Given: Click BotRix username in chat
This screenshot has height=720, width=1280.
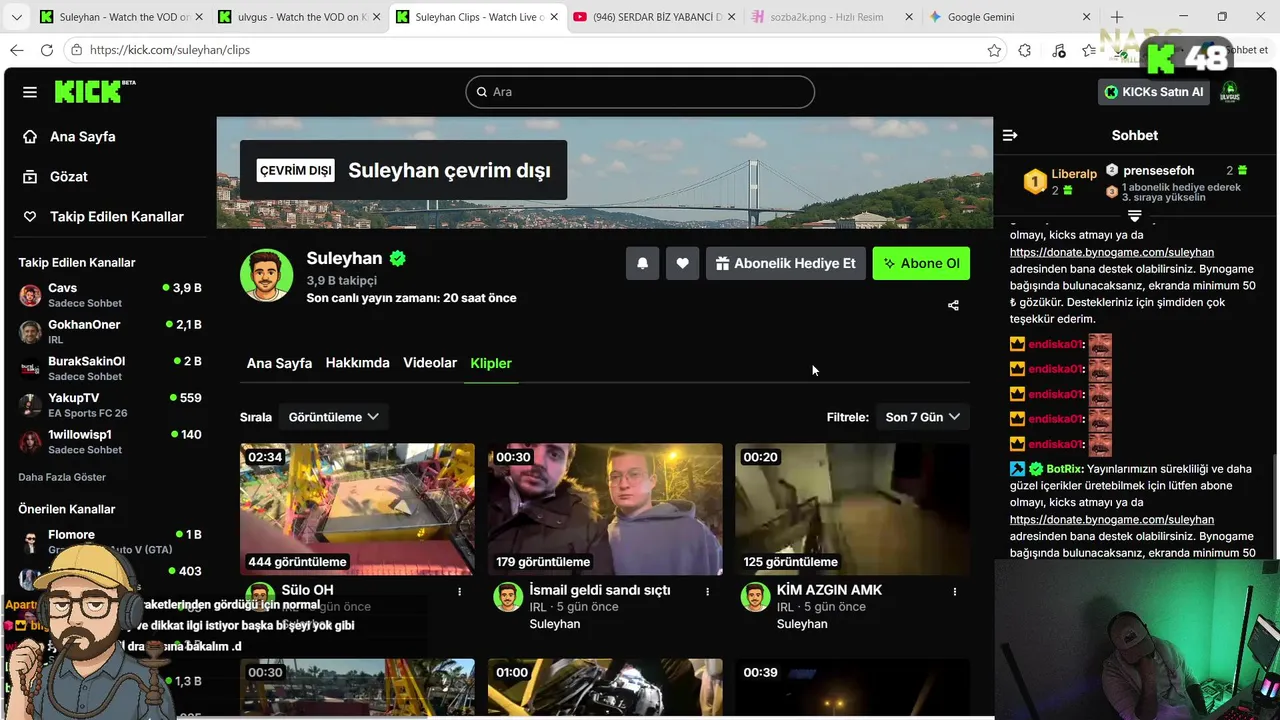Looking at the screenshot, I should click(x=1065, y=469).
